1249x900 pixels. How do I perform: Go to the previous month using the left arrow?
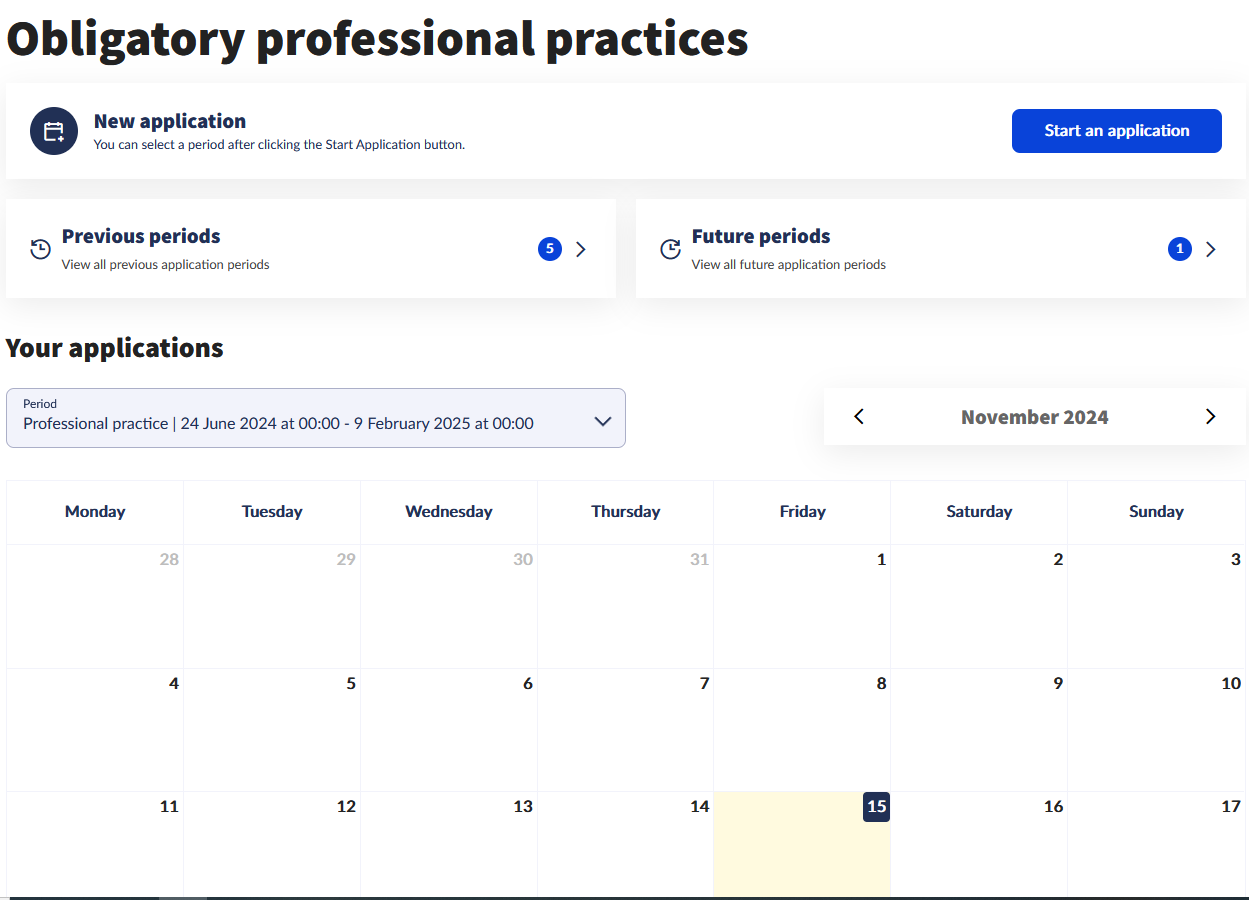859,417
